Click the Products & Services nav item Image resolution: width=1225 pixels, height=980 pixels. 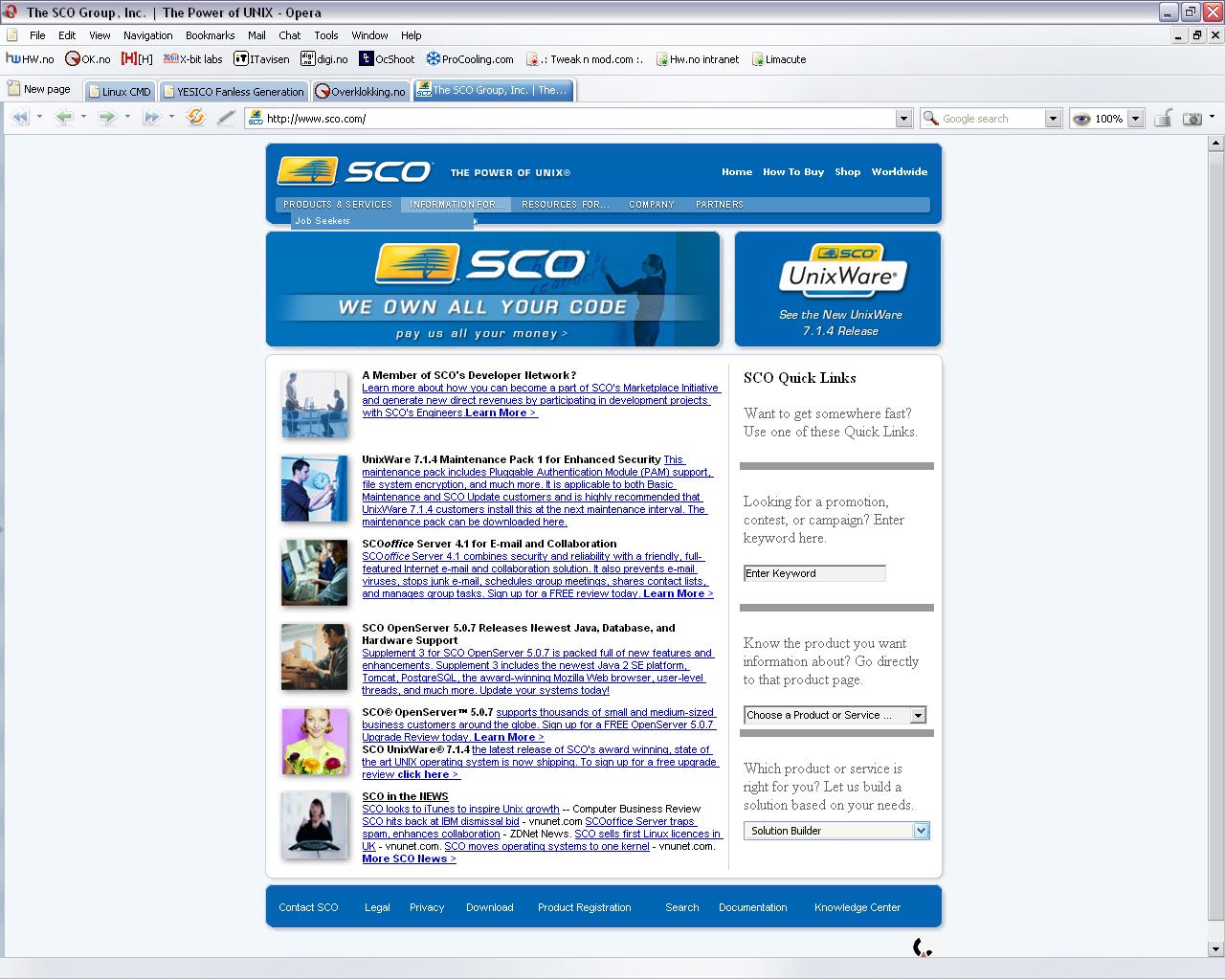tap(338, 205)
